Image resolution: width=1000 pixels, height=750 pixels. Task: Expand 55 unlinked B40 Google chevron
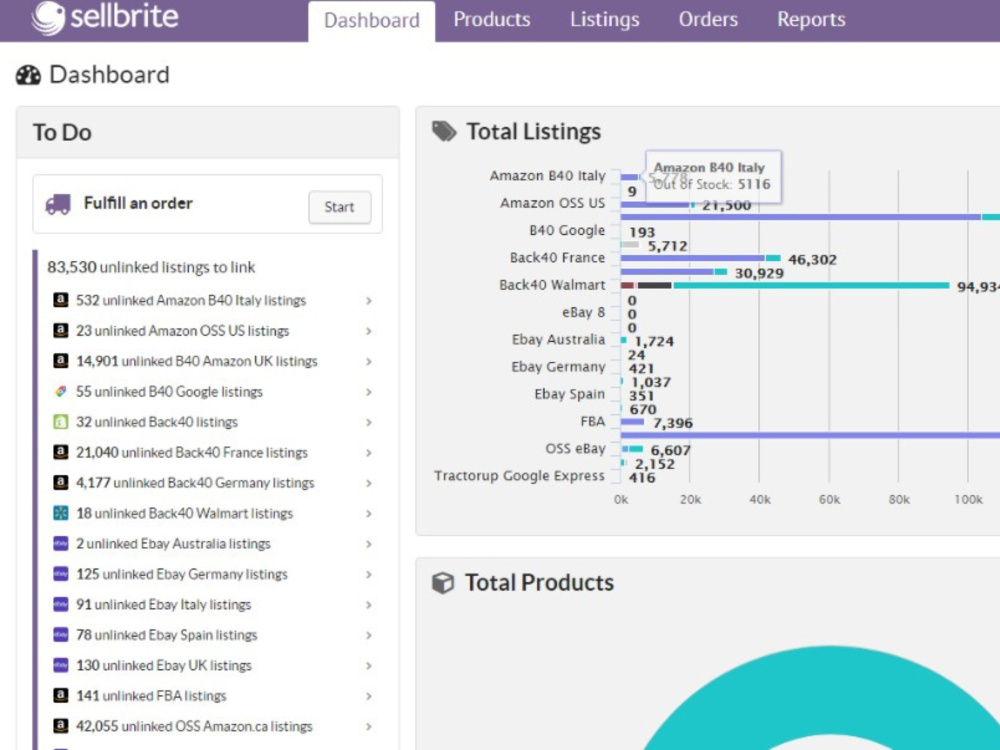(x=369, y=392)
